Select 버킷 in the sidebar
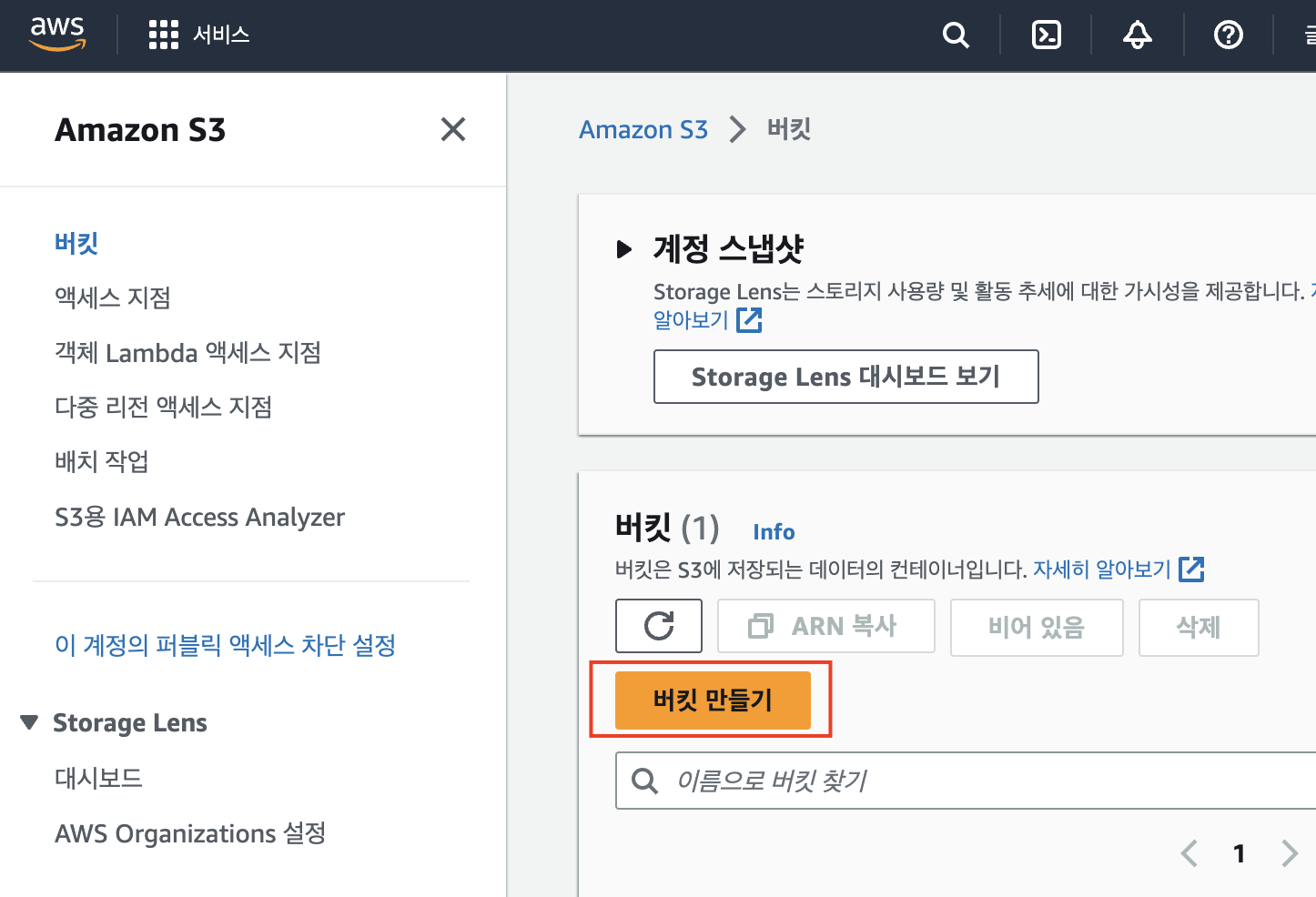 tap(76, 243)
